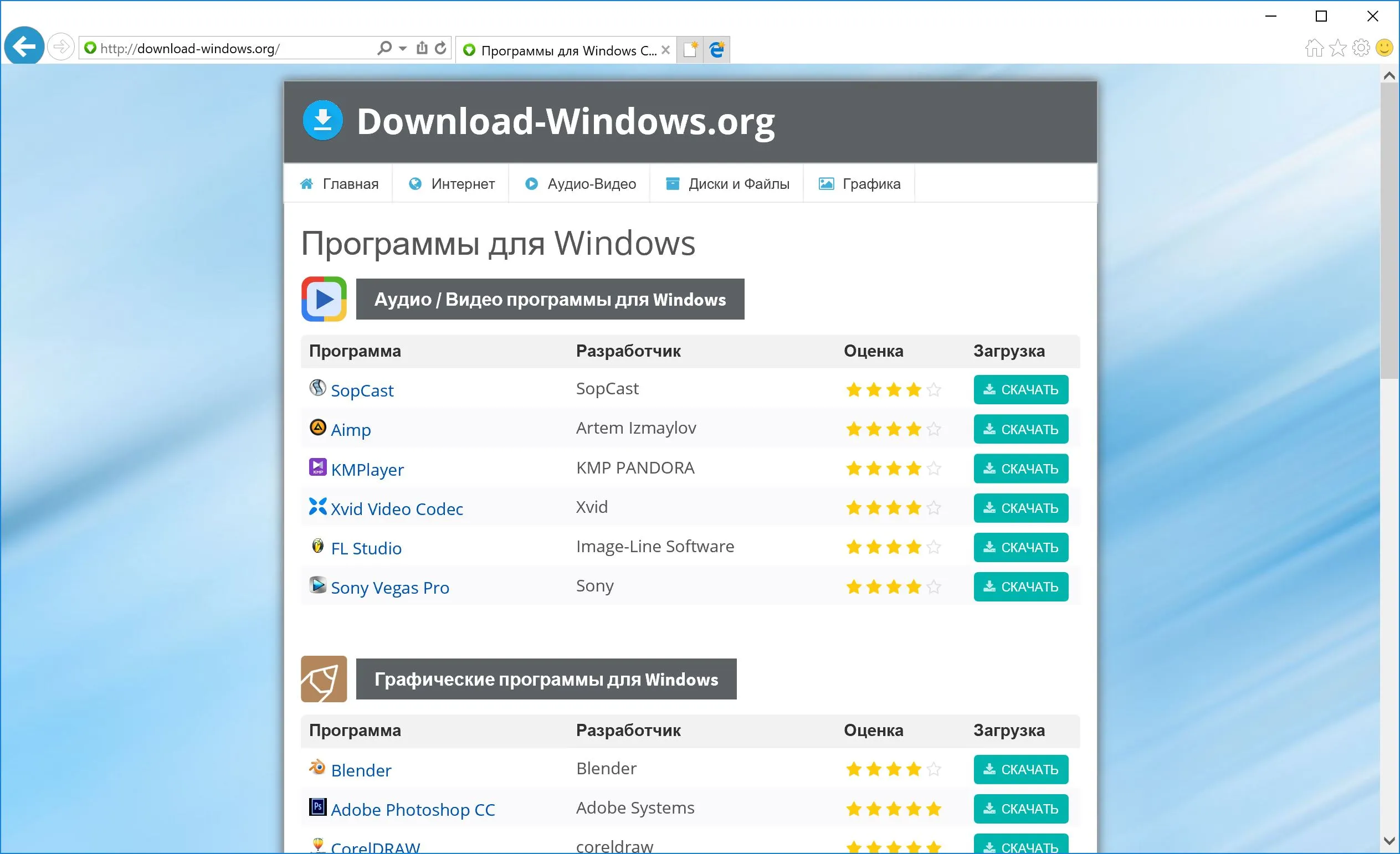
Task: Click the Edge browser icon beside tabs
Action: (717, 49)
